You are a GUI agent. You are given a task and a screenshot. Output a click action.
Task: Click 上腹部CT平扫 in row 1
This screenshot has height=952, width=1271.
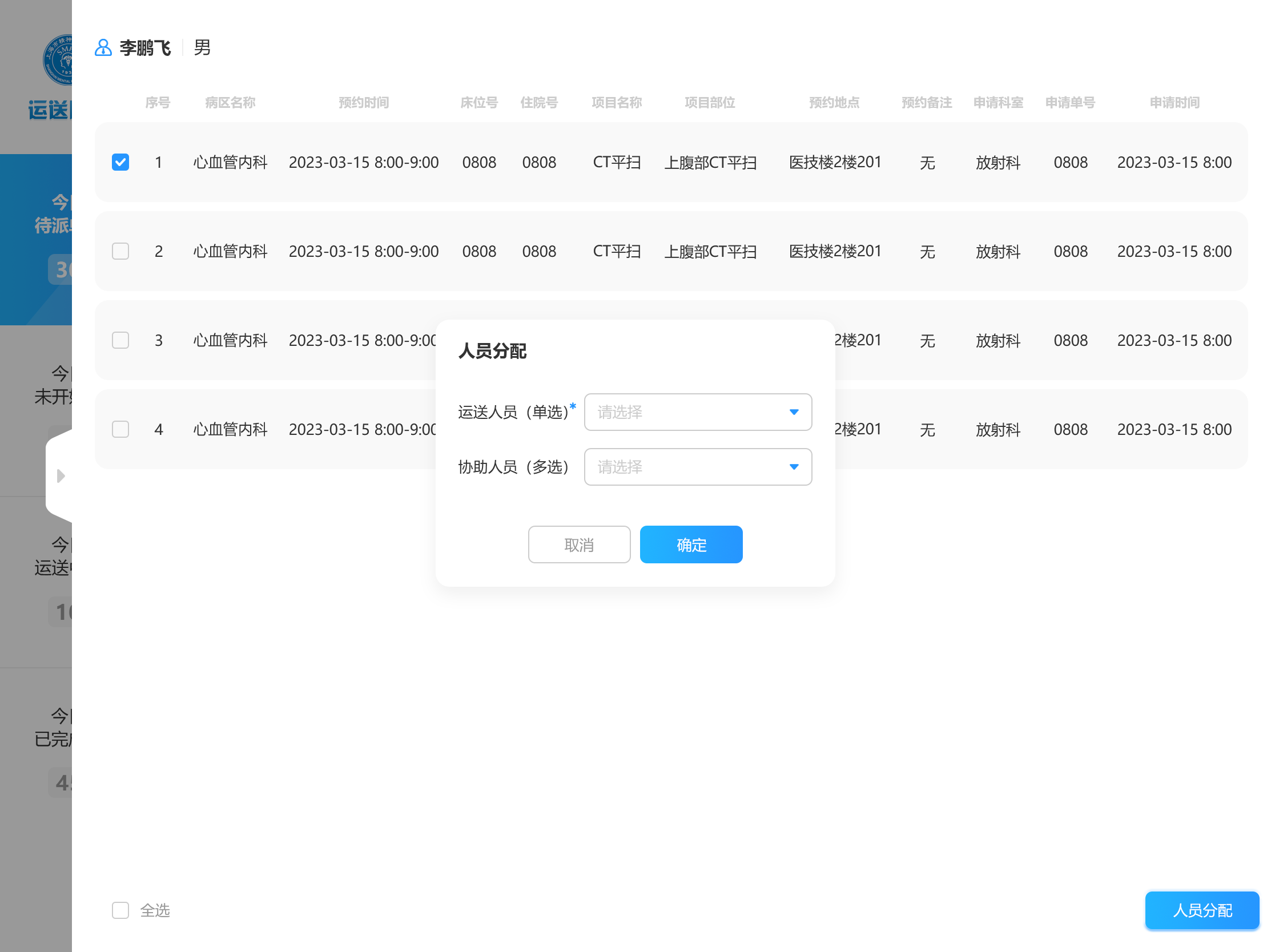710,163
